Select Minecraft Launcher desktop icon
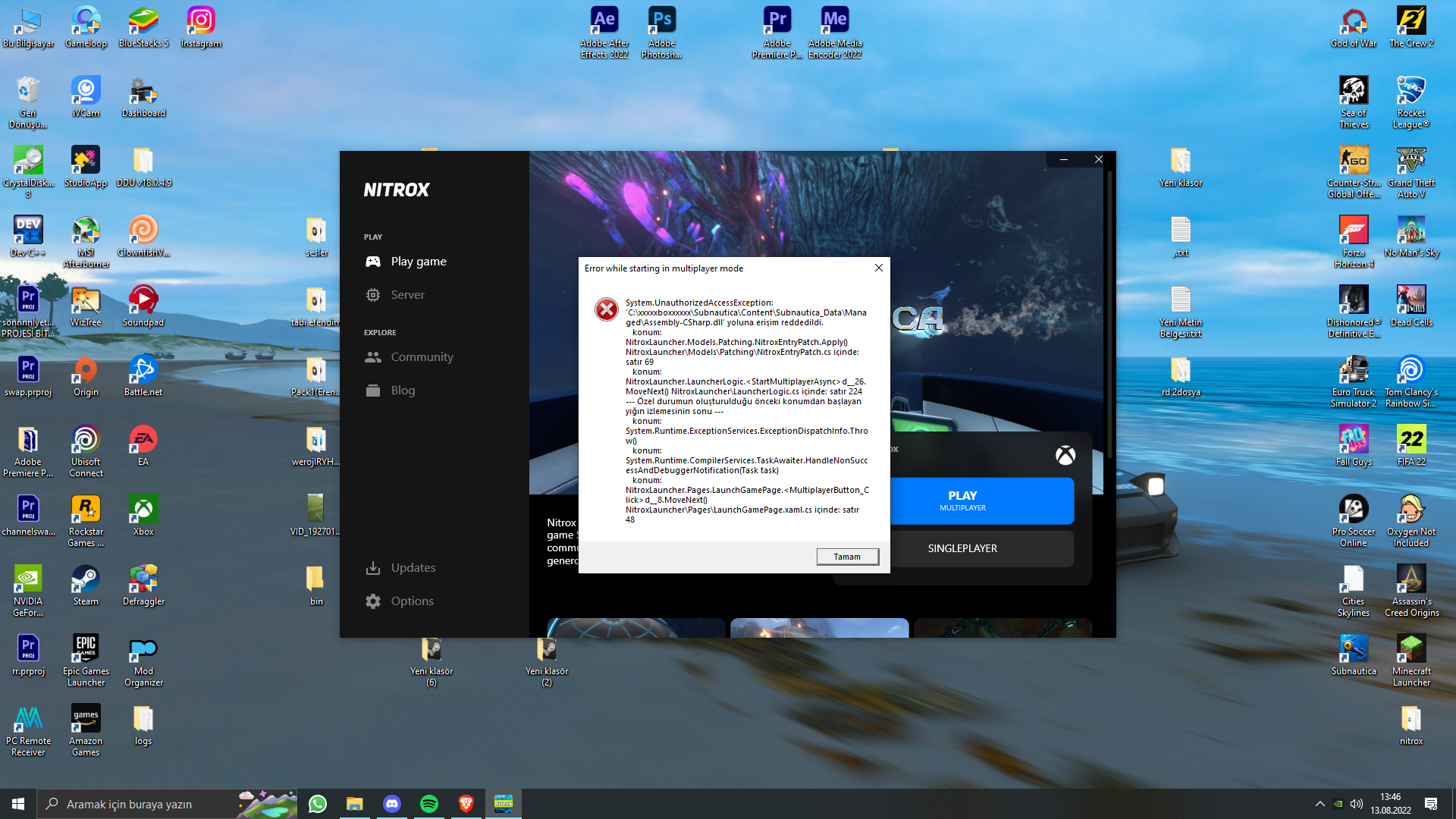Screen dimensions: 1456x819 [1411, 661]
